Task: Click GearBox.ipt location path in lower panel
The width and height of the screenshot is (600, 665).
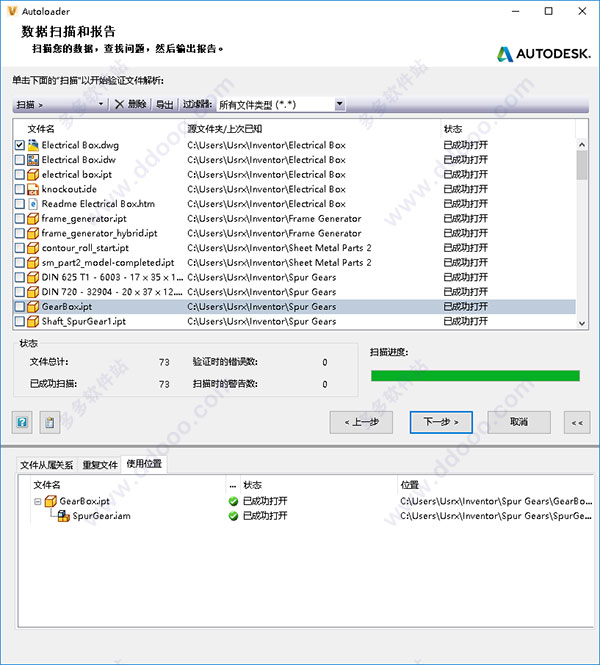Action: [496, 501]
